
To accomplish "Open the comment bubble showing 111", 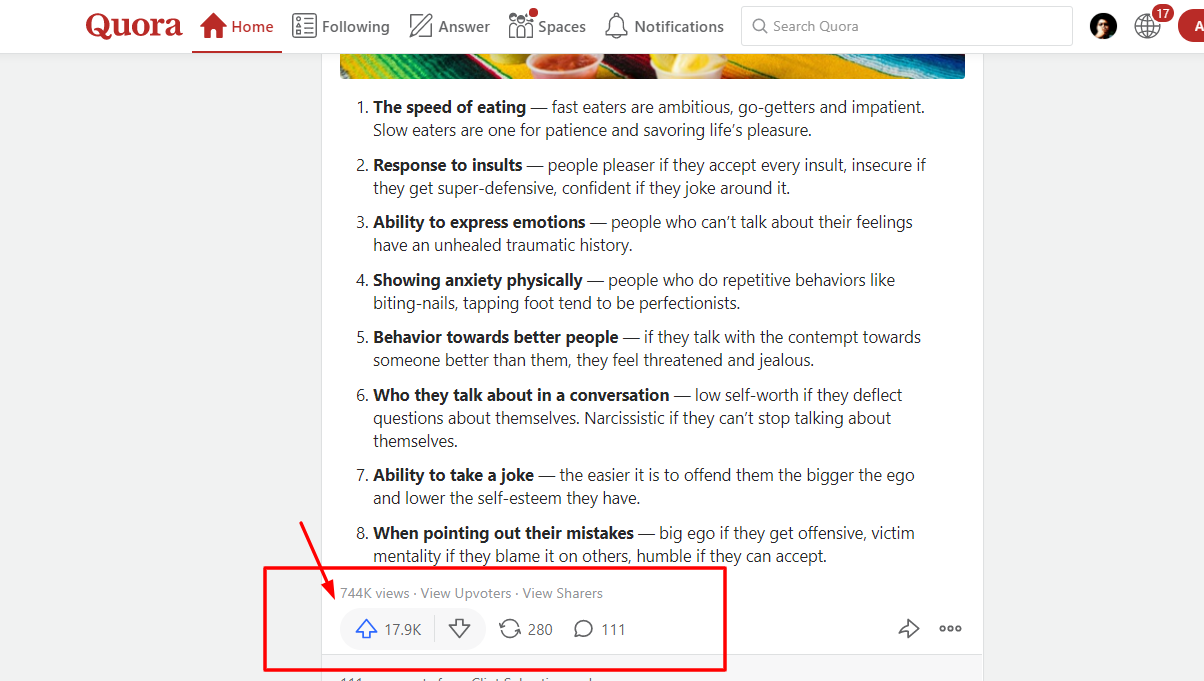I will coord(583,628).
